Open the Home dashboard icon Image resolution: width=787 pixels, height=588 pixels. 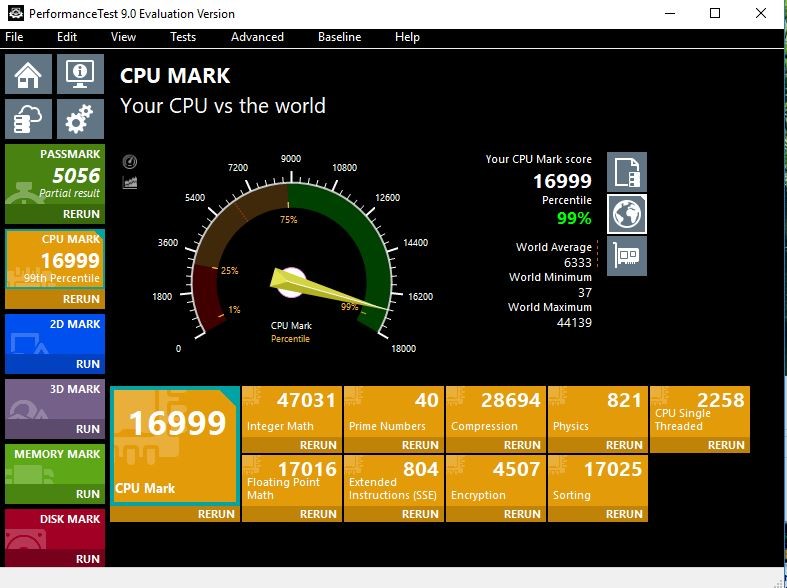(28, 74)
